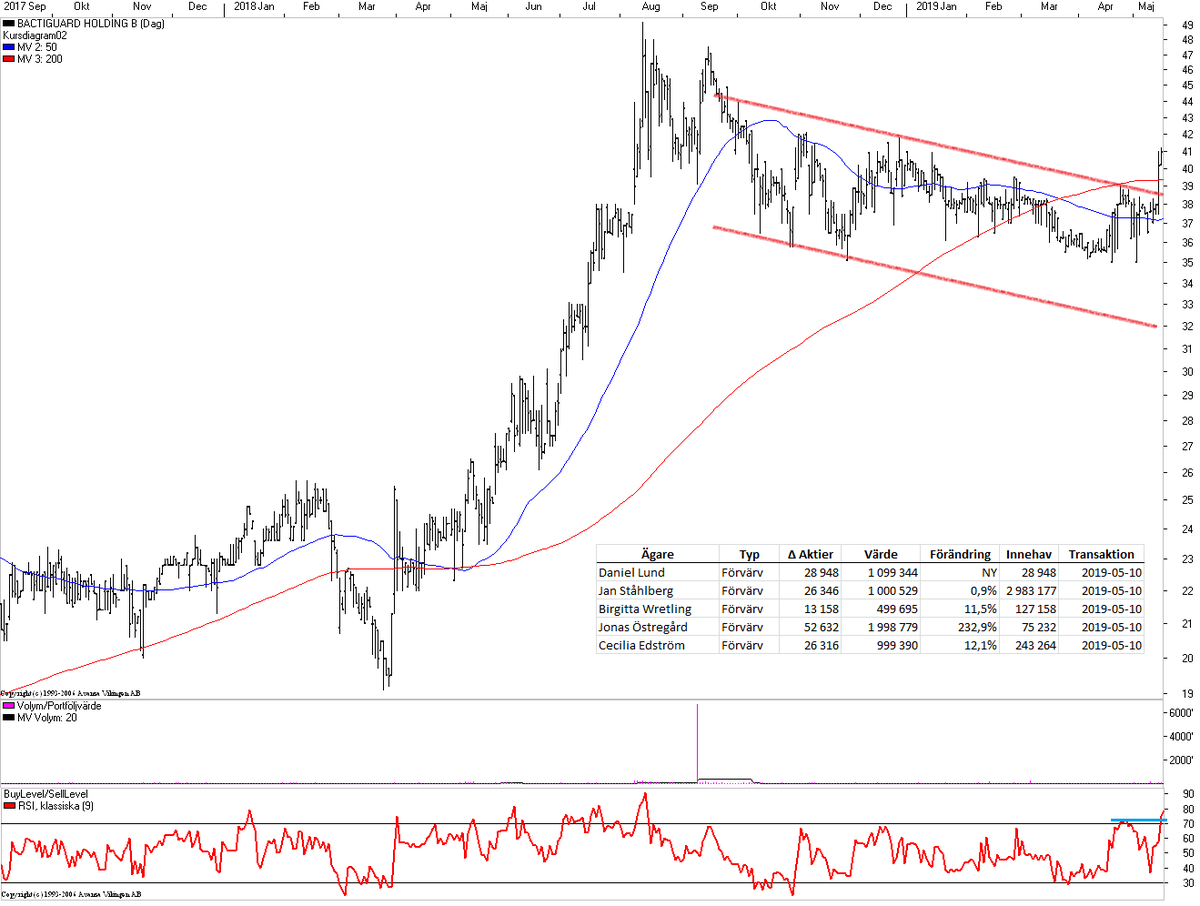
Task: Click the BuyLevel/SellLevel legend label
Action: [x=46, y=792]
